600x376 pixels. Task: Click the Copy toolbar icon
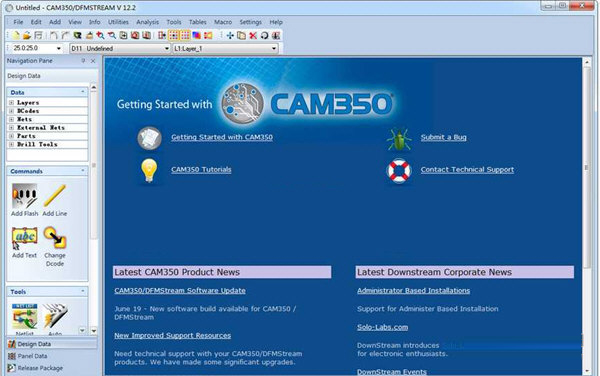click(241, 36)
